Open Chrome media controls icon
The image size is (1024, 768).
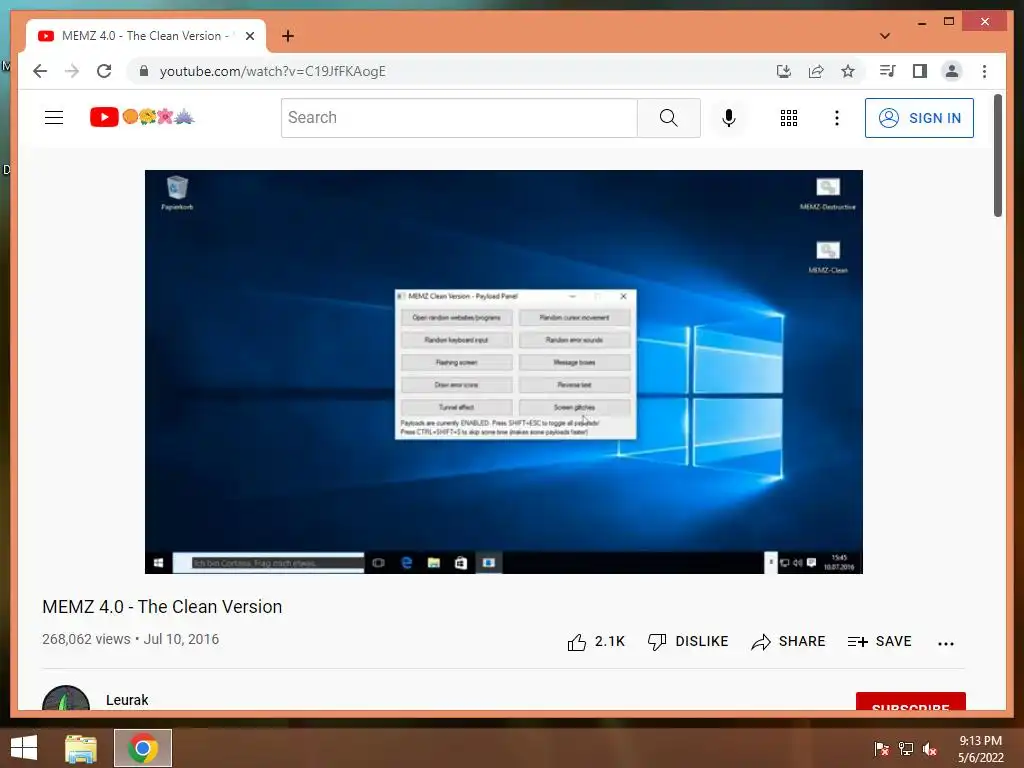tap(888, 71)
